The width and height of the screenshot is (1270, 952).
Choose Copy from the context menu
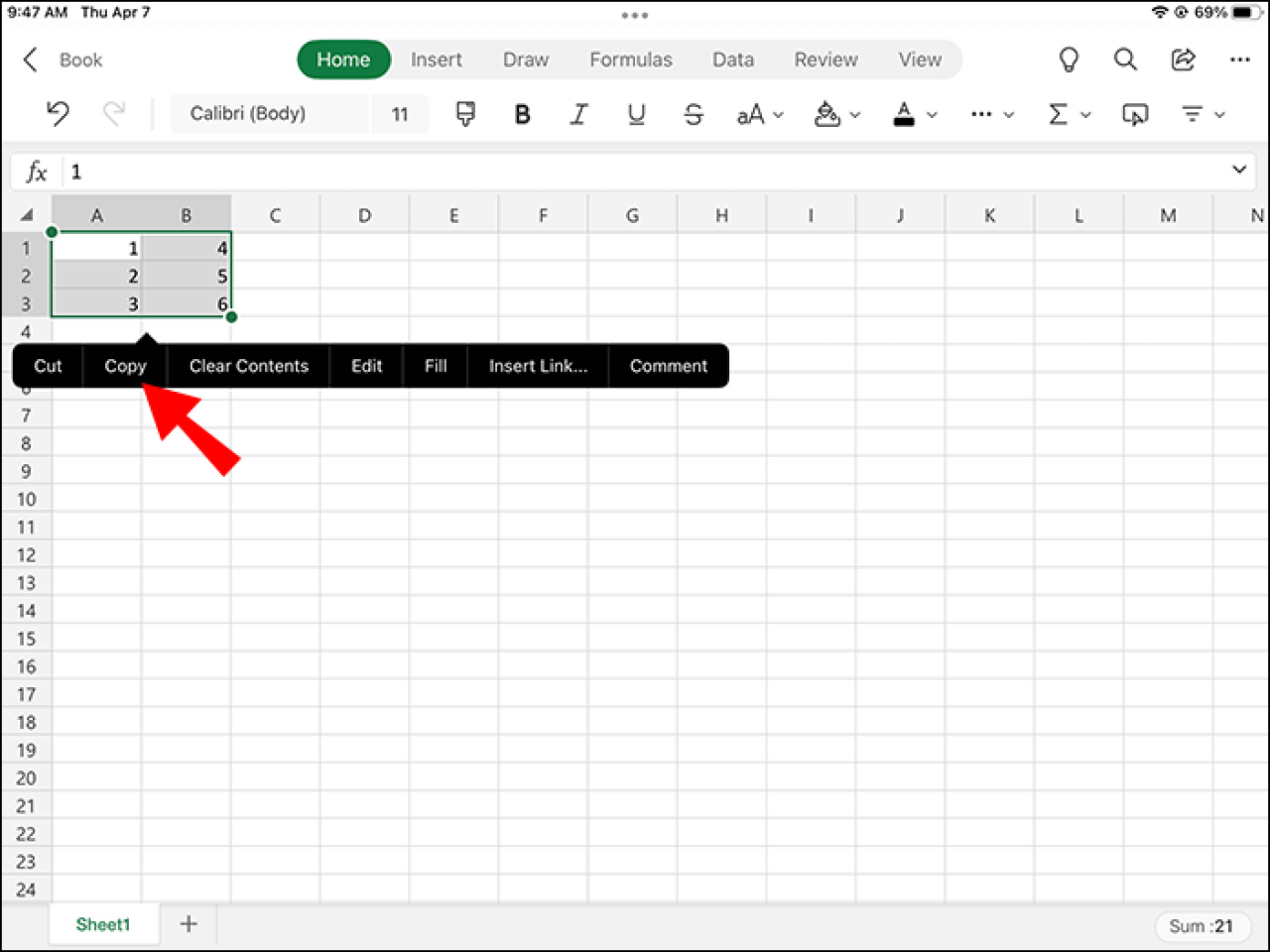tap(125, 366)
